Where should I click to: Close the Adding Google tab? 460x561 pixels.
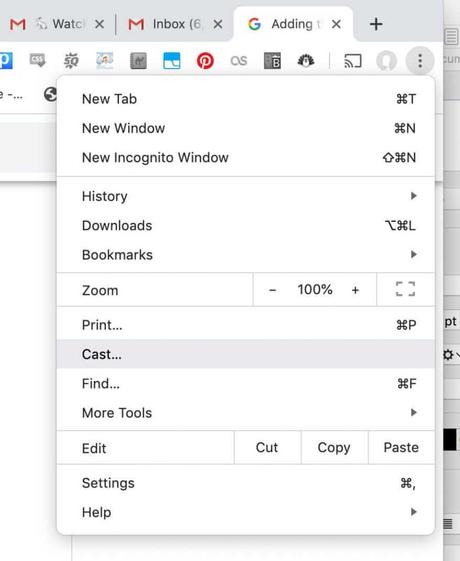click(336, 24)
